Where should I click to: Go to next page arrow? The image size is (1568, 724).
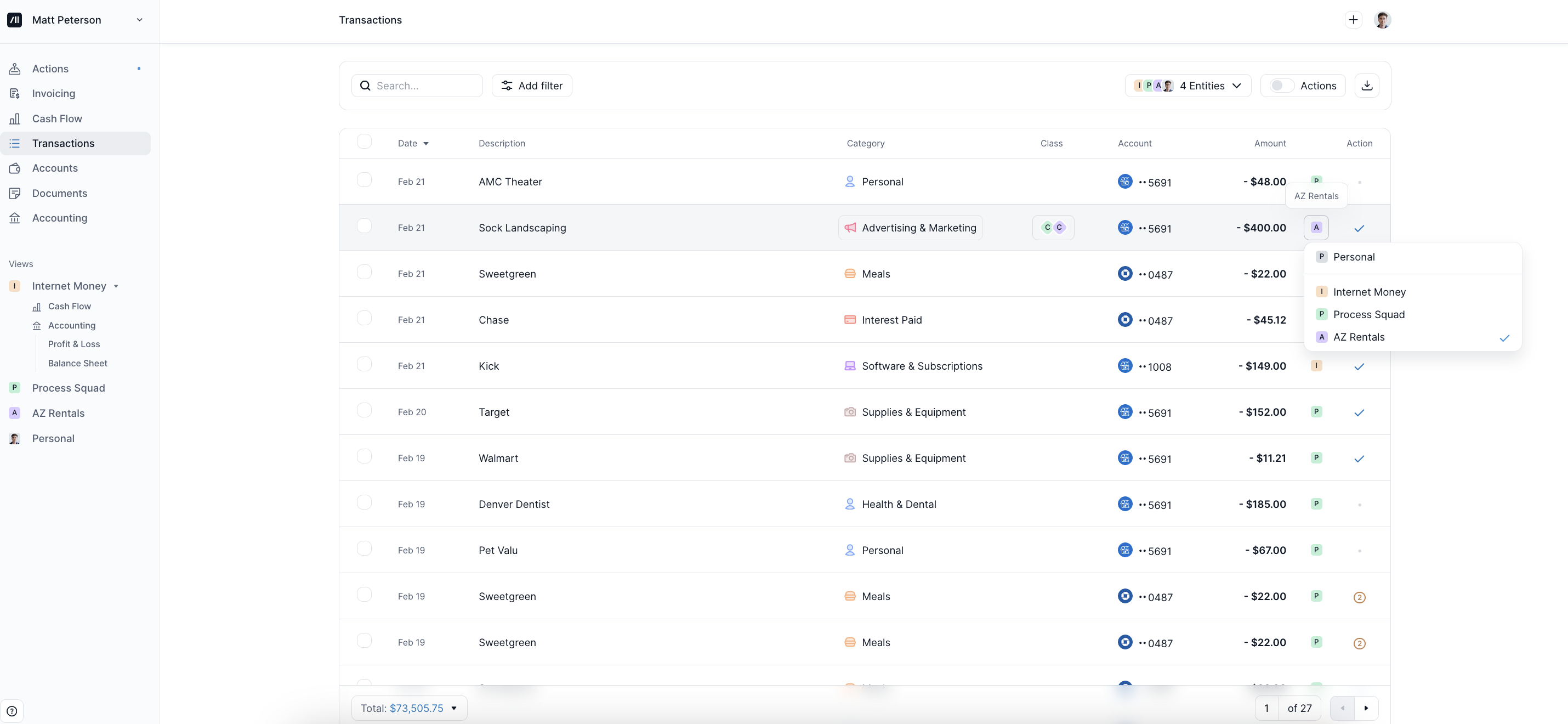point(1366,708)
